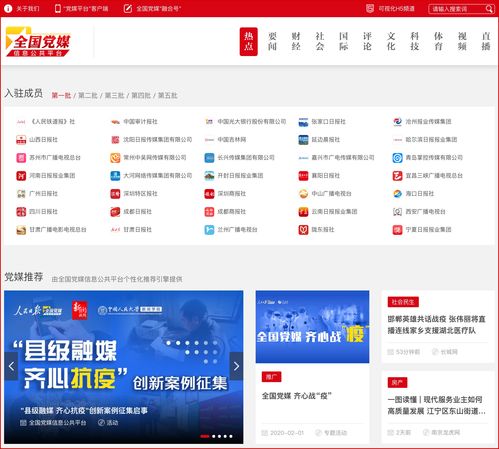Screen dimensions: 499x449
Task: Open the 长兴传媒集团 blue icon
Action: pos(209,158)
